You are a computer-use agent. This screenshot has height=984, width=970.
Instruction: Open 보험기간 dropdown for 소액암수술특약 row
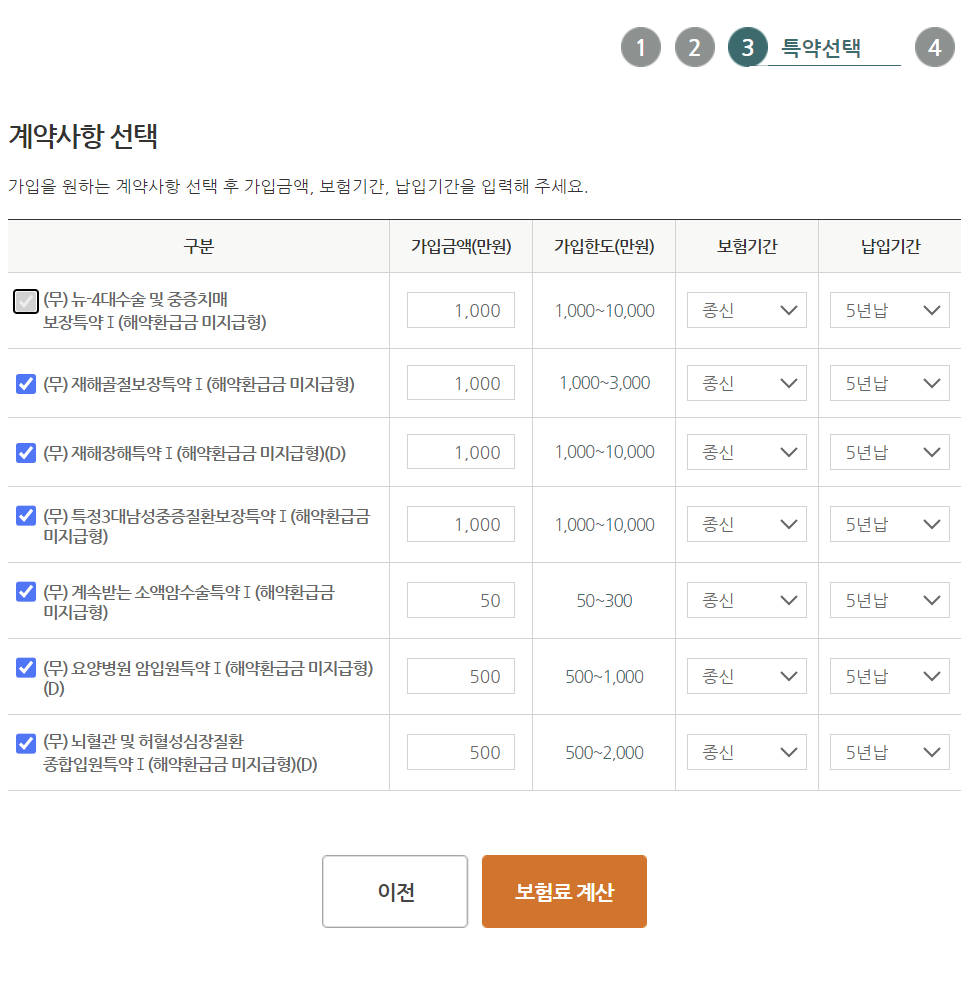pyautogui.click(x=747, y=600)
